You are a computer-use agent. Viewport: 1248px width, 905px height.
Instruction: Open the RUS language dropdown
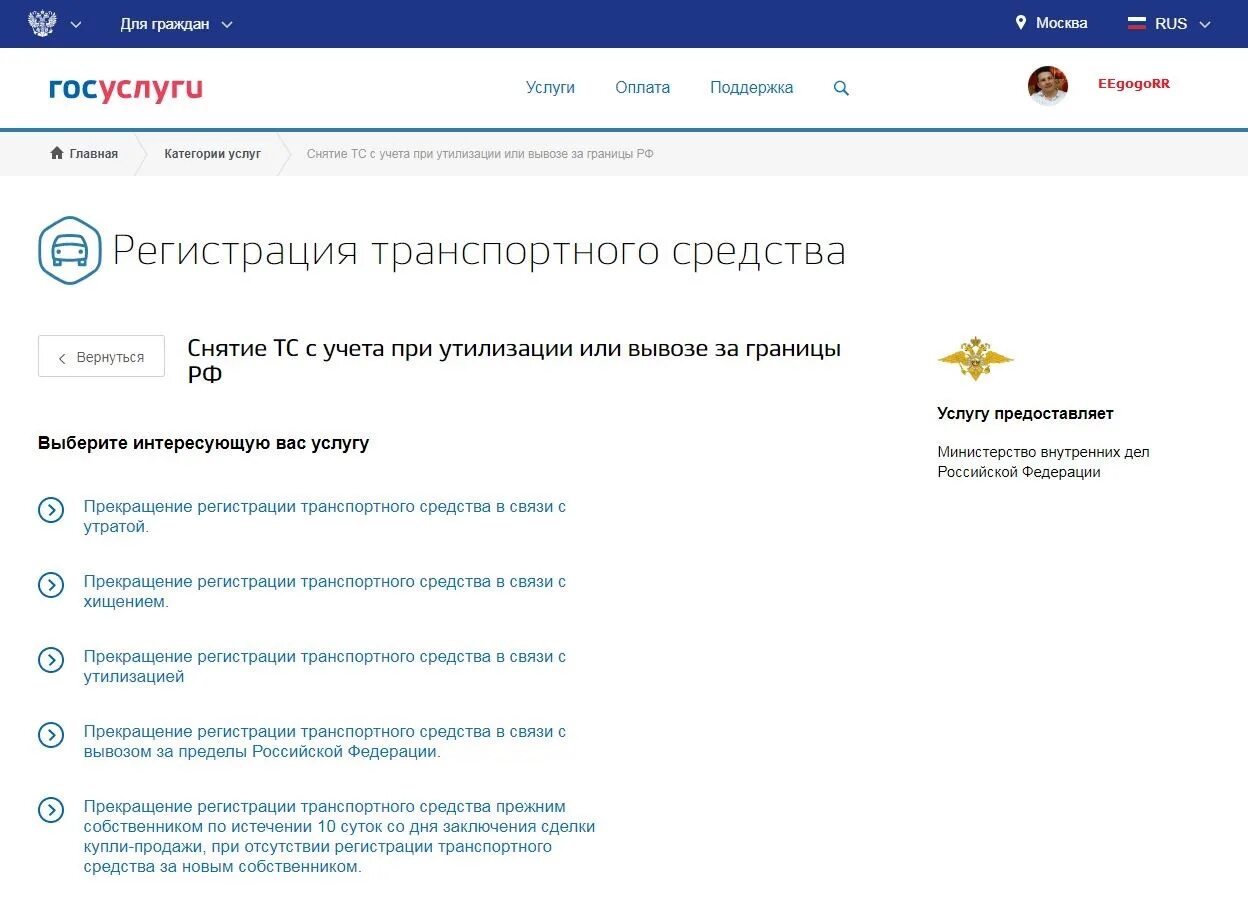pyautogui.click(x=1183, y=24)
